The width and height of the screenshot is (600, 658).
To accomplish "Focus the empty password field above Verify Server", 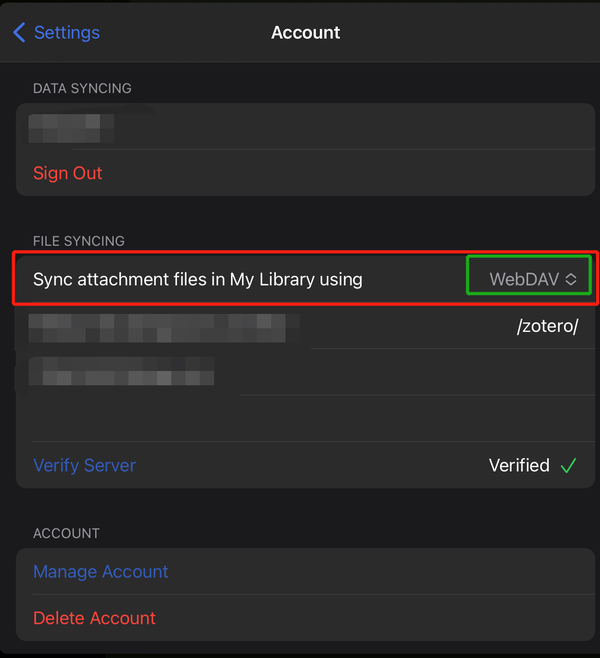I will [305, 418].
